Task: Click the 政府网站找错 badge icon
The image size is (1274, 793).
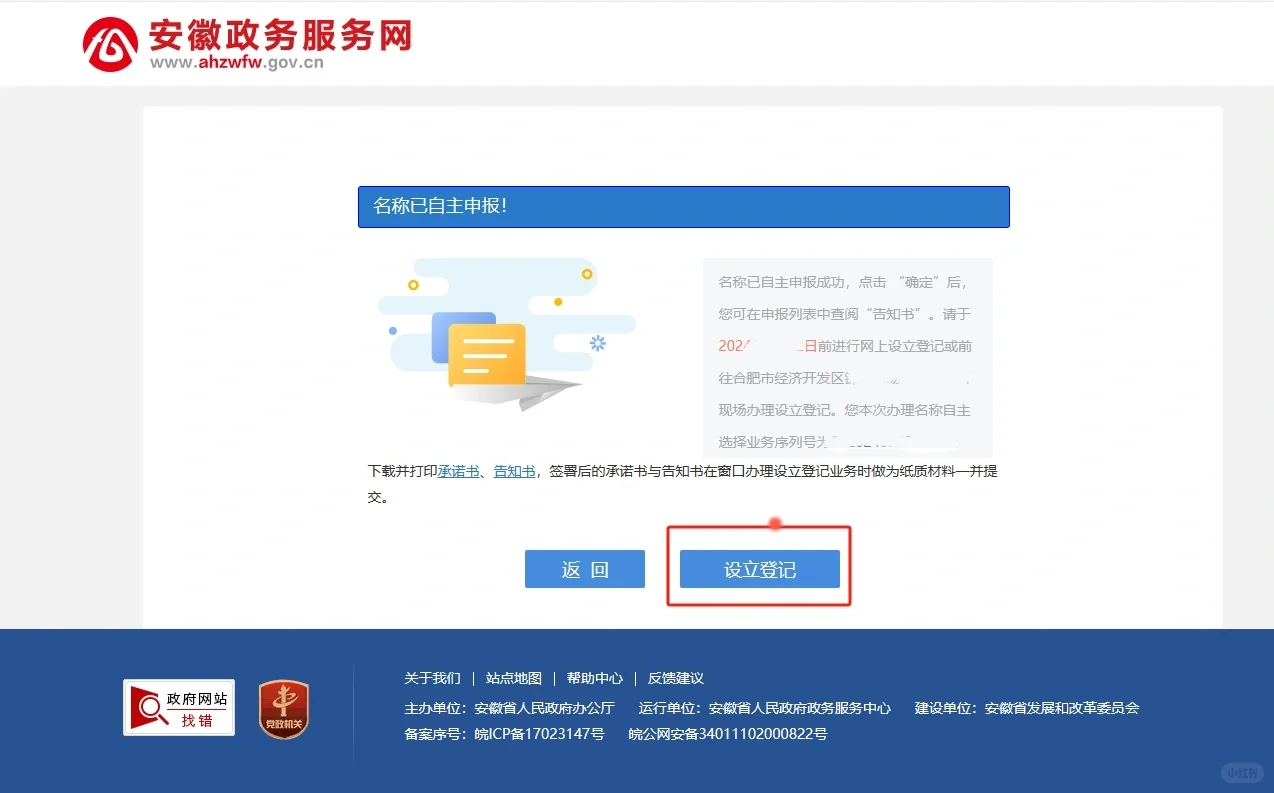Action: tap(179, 708)
